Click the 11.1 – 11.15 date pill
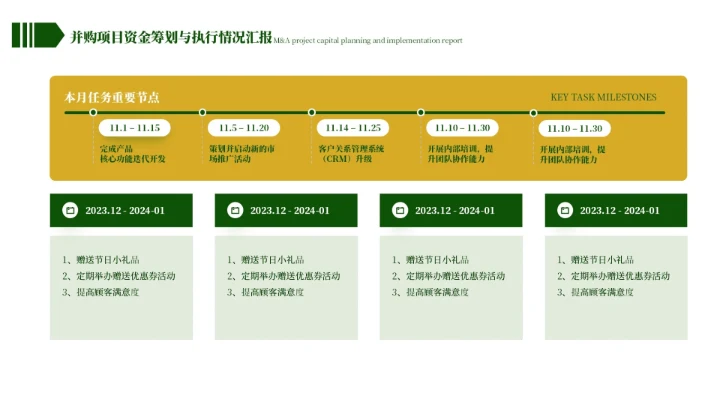 coord(135,128)
